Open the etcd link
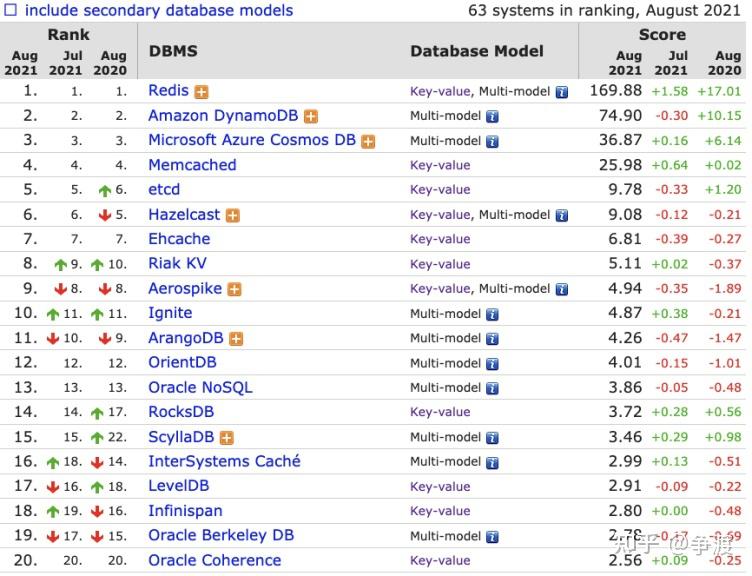This screenshot has width=752, height=576. pos(164,189)
